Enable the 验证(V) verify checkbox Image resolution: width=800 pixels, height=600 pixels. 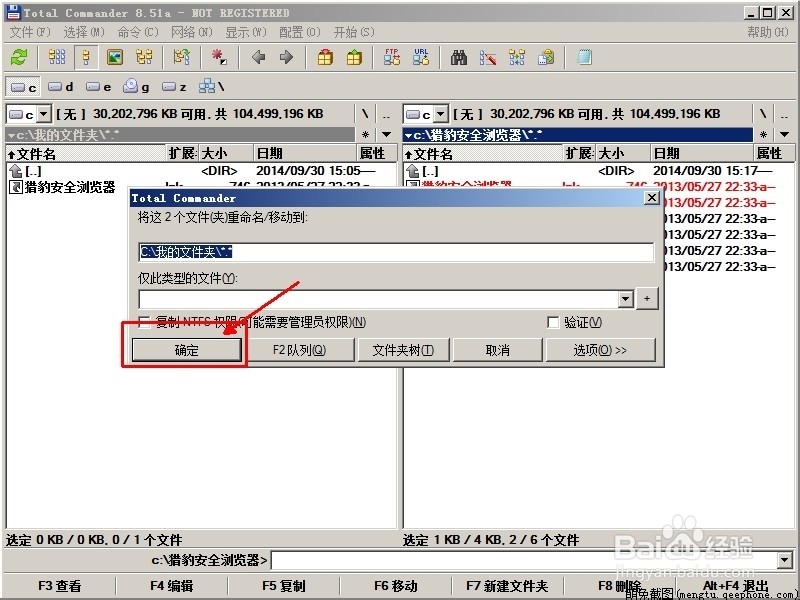[553, 322]
